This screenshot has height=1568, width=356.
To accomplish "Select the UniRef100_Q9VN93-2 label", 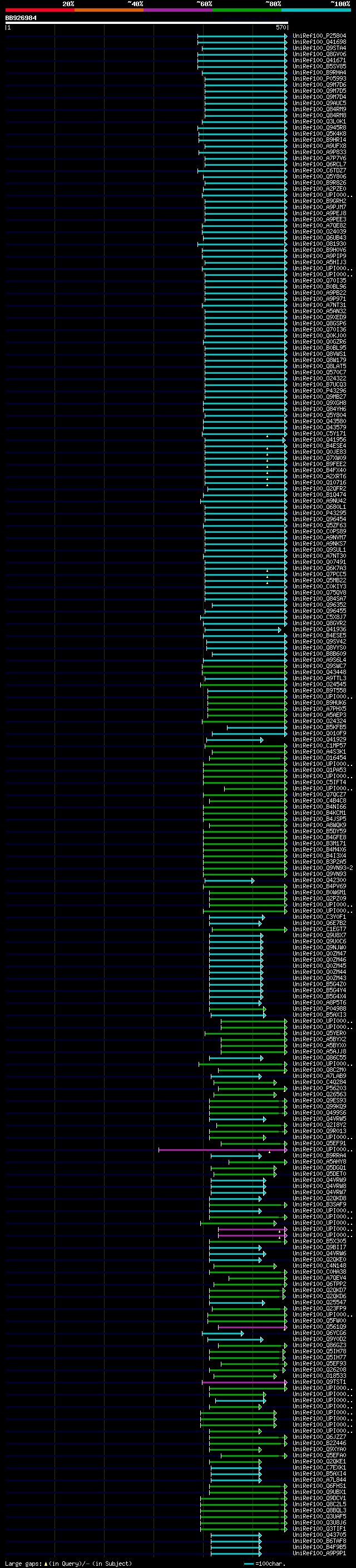I will 323,868.
